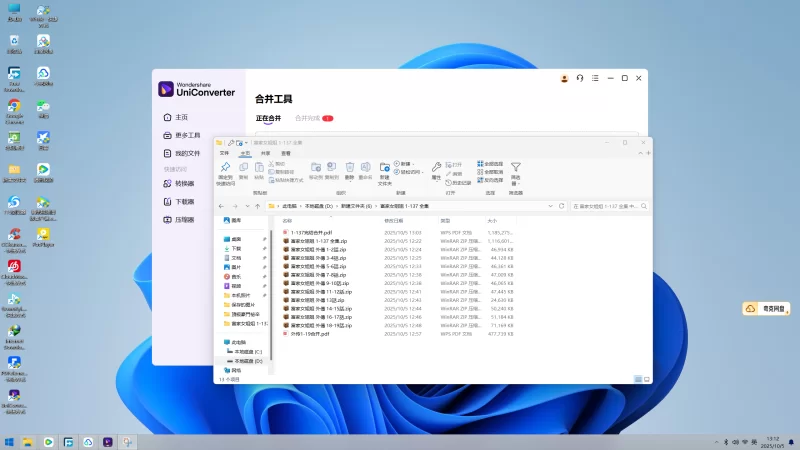Open 转换器 (Converter) in the sidebar
The height and width of the screenshot is (450, 800).
[x=184, y=184]
